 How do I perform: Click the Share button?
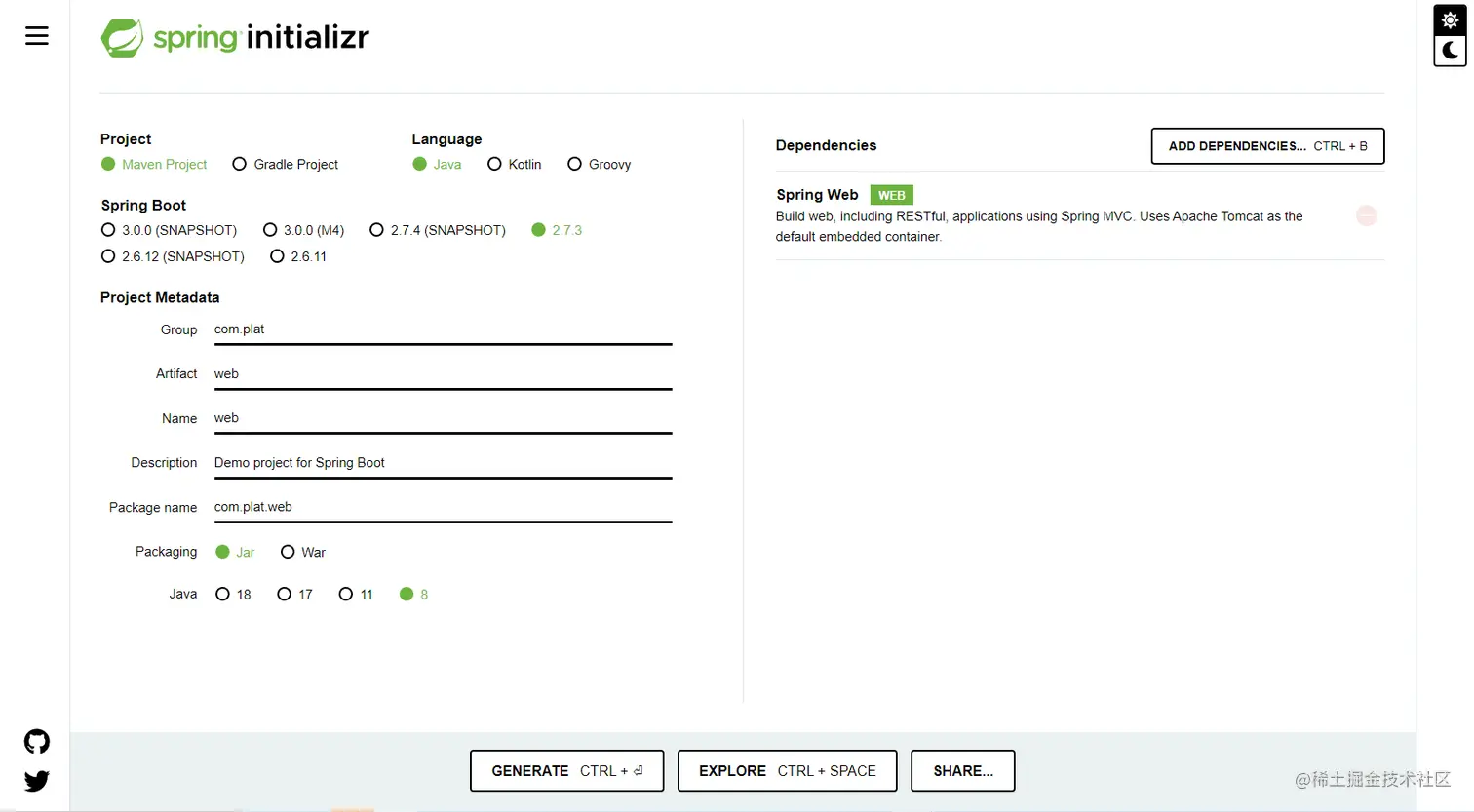(963, 771)
